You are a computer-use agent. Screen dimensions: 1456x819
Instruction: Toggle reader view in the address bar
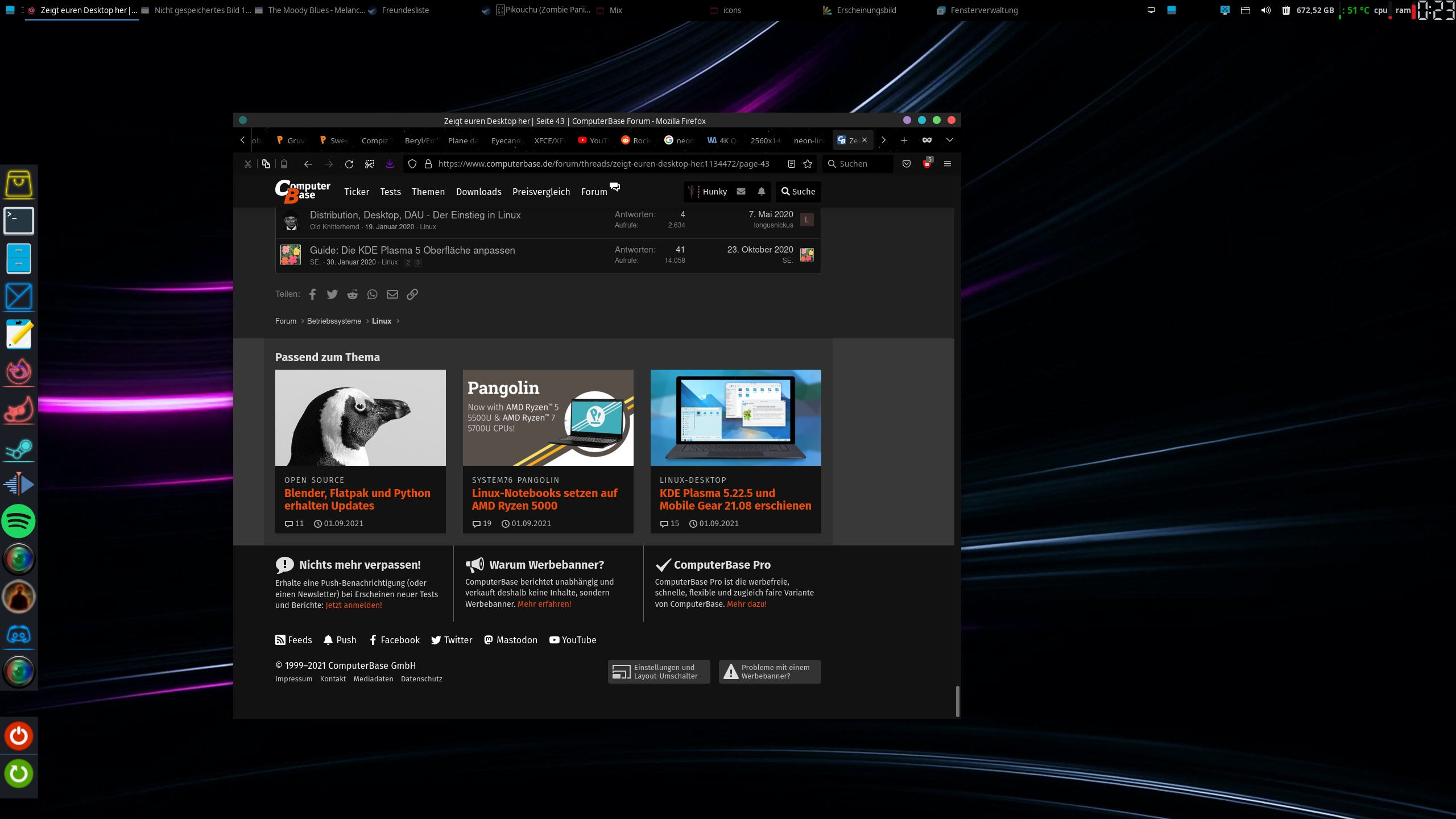tap(791, 164)
